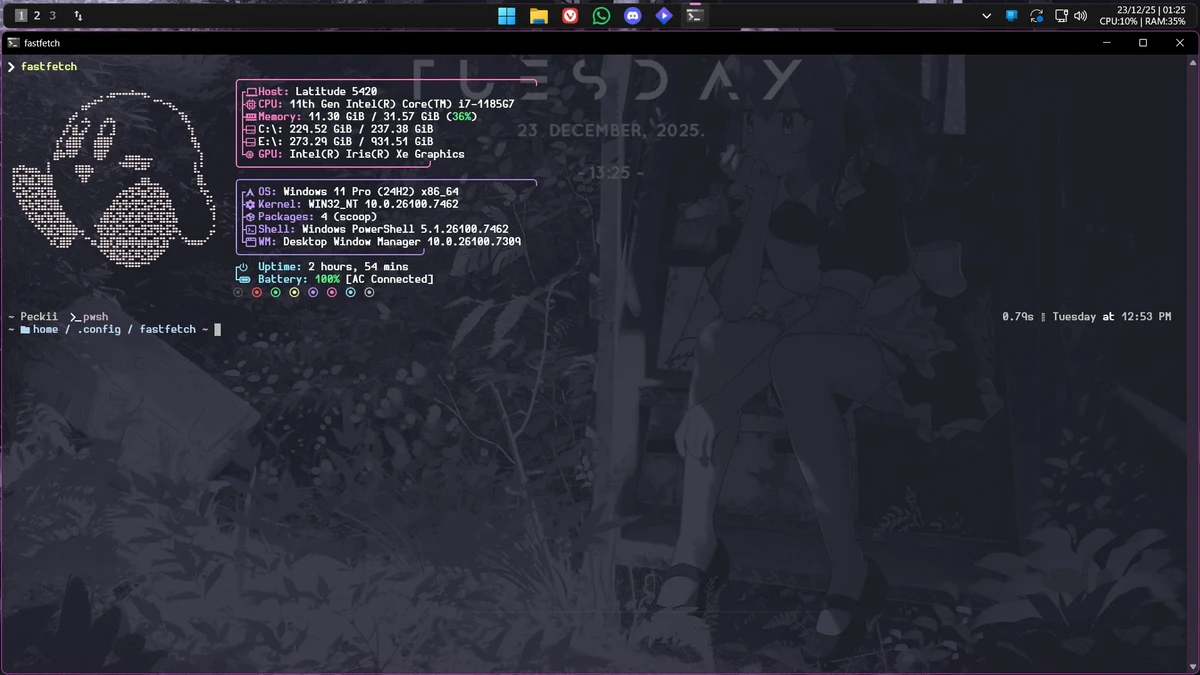Screen dimensions: 1200x675
Task: Select the active Terminal icon in bar
Action: pos(694,16)
